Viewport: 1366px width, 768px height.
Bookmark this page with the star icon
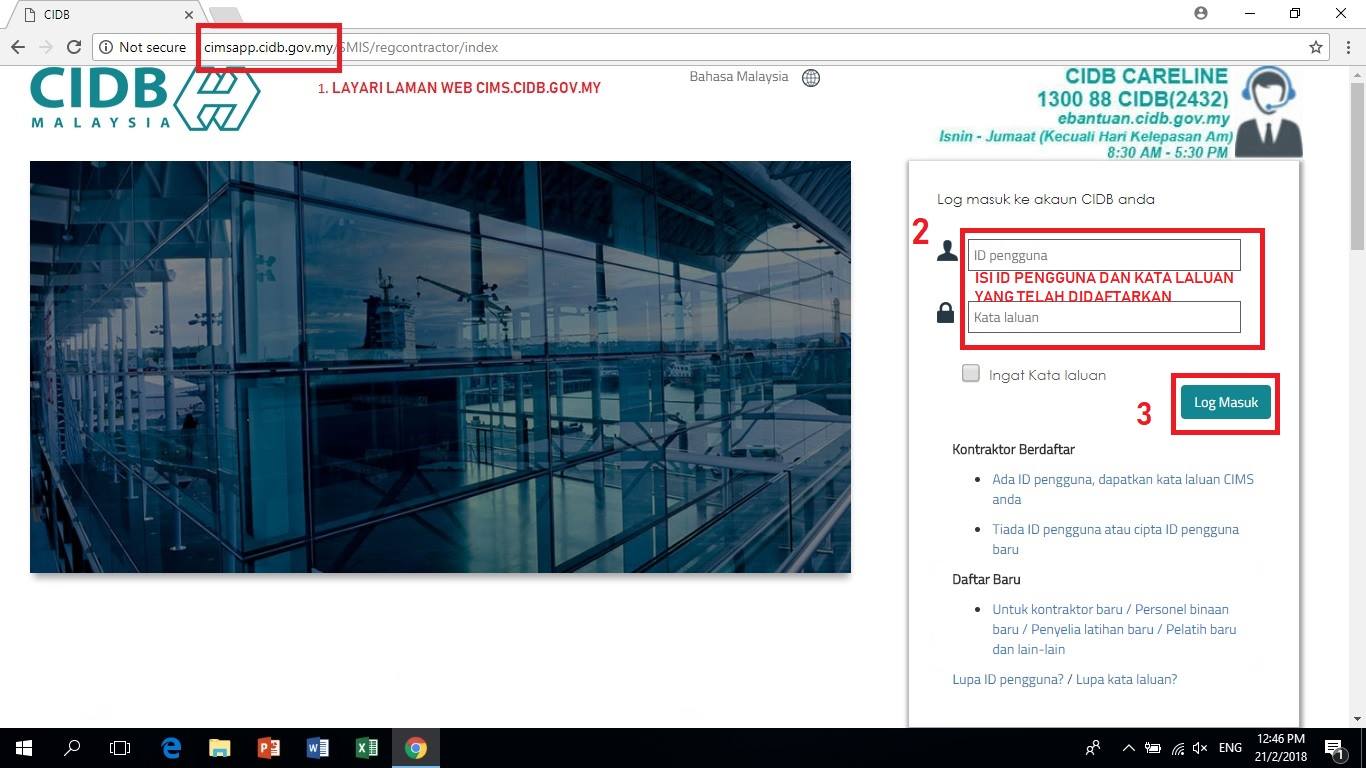[x=1316, y=47]
